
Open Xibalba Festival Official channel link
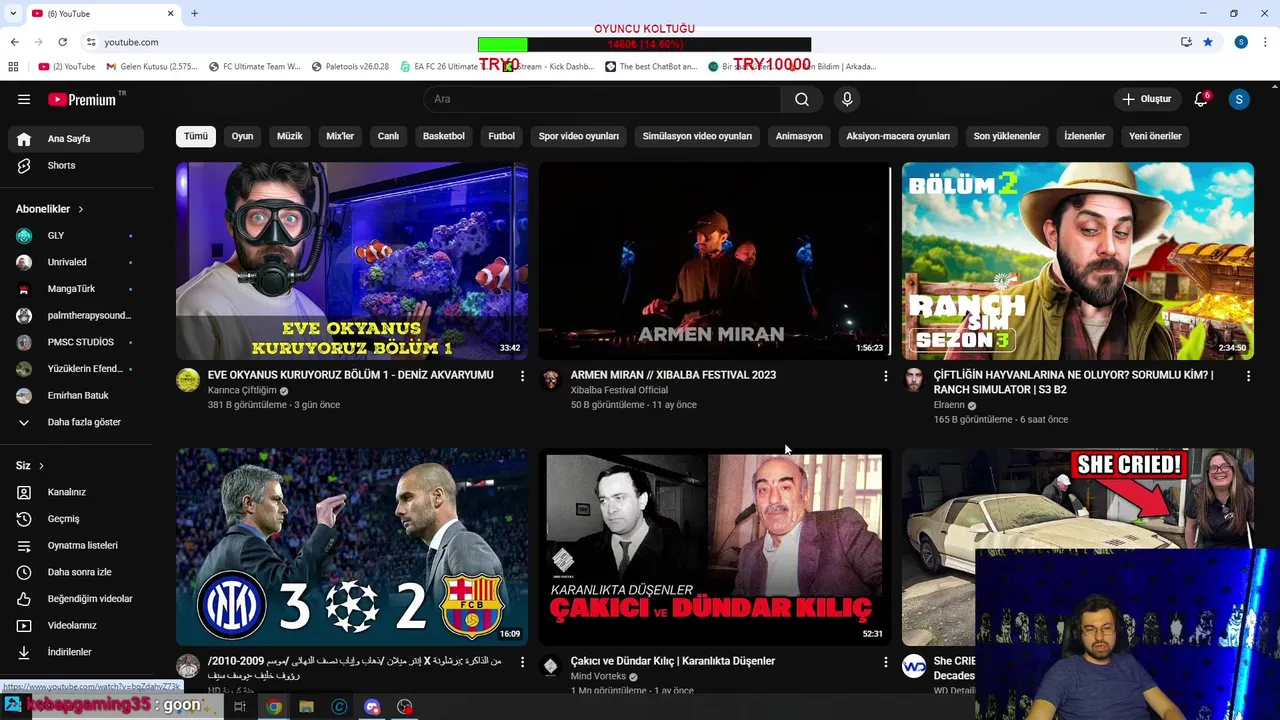619,390
